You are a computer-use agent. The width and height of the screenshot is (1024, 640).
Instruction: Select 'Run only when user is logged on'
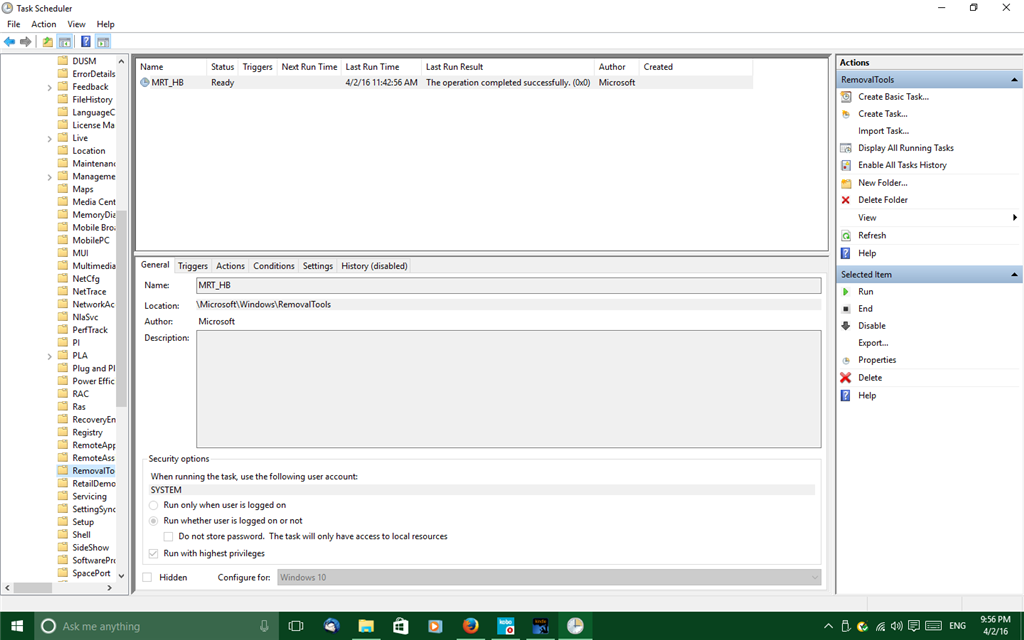153,505
